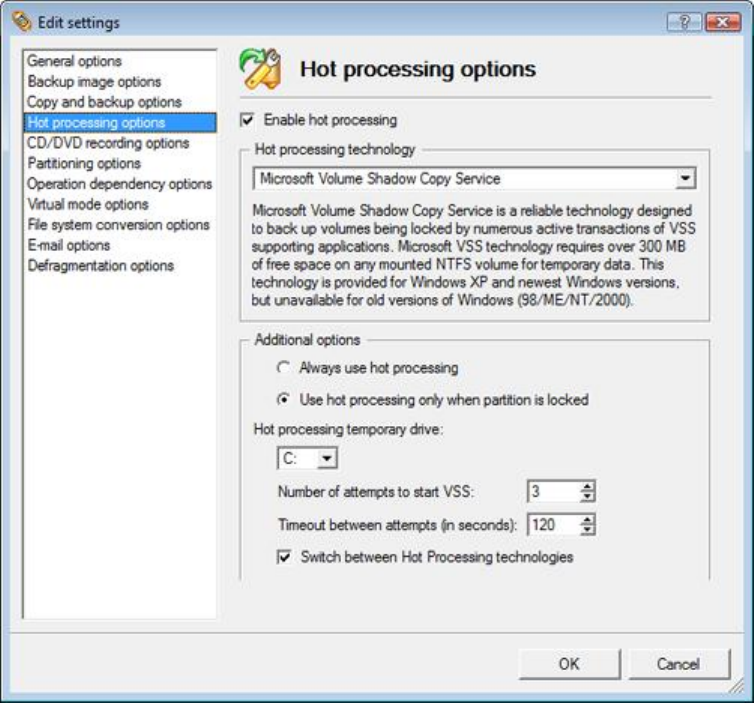Toggle Enable hot processing checkbox
Viewport: 754px width, 703px height.
247,120
